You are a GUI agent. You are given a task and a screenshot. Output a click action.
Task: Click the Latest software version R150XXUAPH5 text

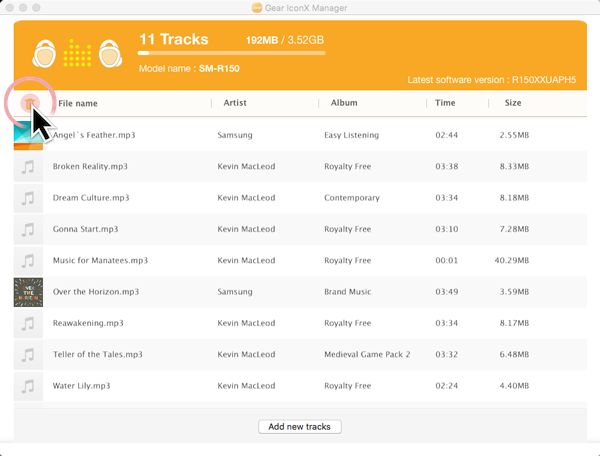coord(492,80)
